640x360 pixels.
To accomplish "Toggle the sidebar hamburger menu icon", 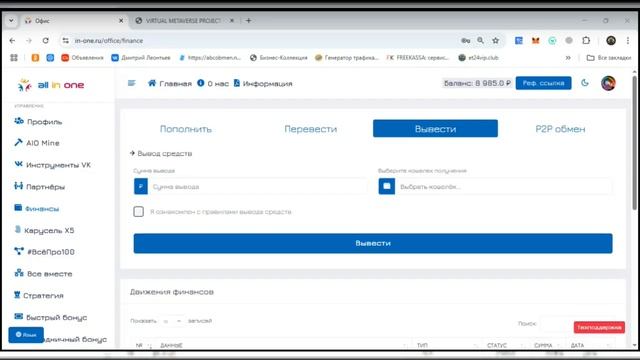I will 131,83.
